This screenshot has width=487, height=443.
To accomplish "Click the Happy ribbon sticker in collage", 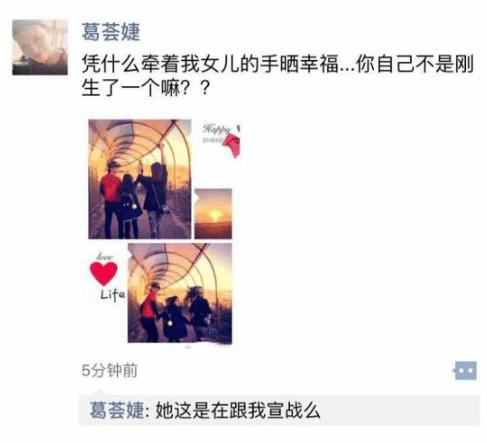I will 221,139.
